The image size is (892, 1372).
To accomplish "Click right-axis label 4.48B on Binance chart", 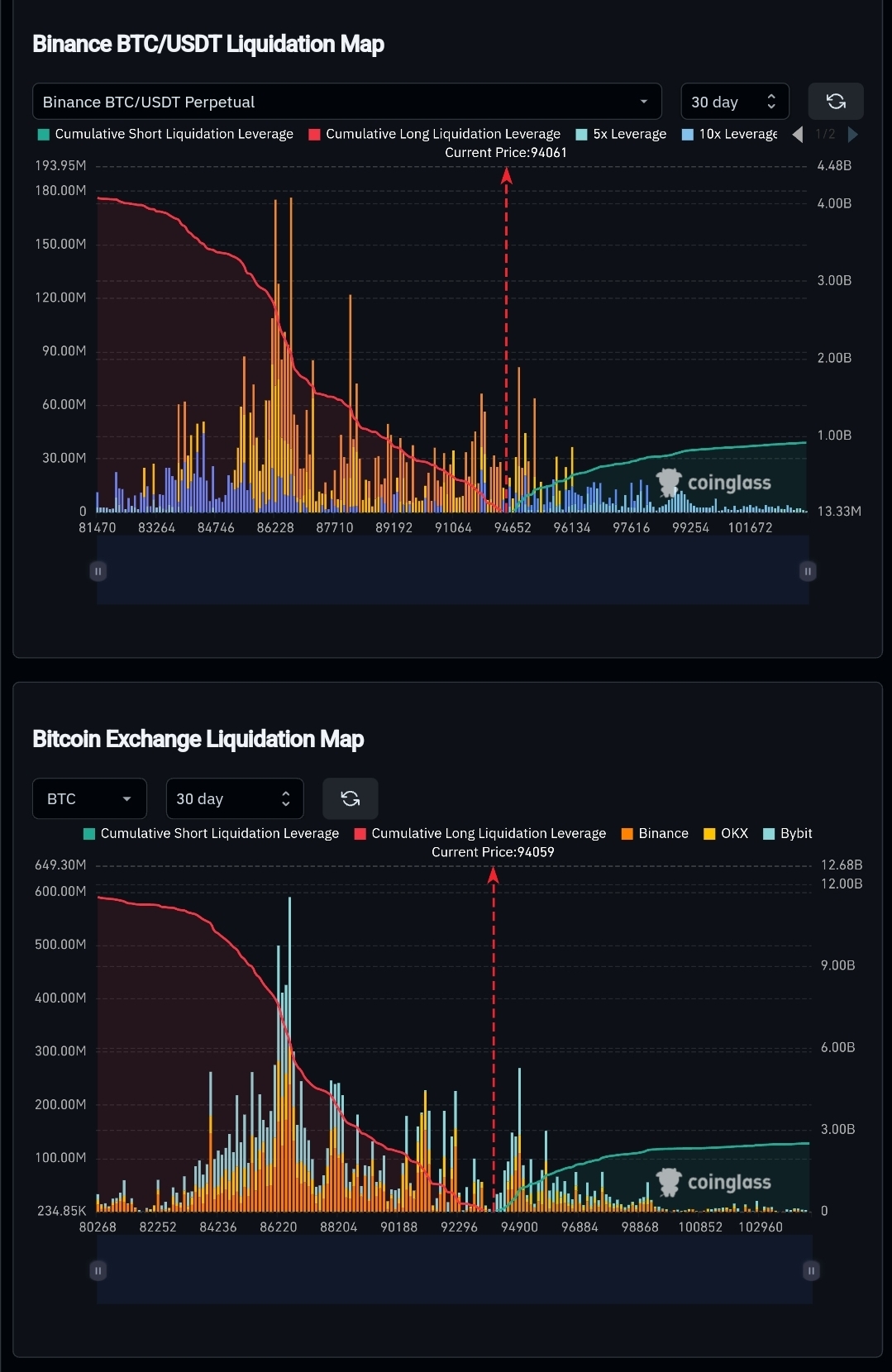I will pyautogui.click(x=834, y=165).
